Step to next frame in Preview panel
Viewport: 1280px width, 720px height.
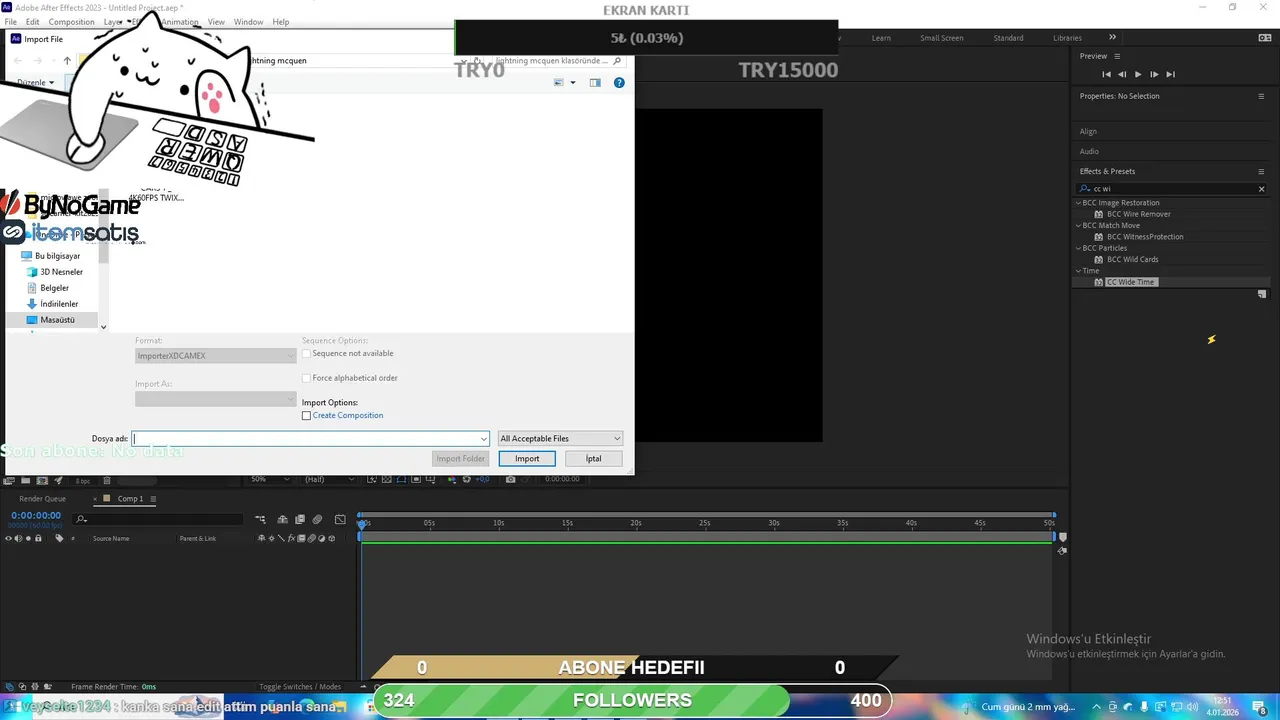tap(1154, 74)
